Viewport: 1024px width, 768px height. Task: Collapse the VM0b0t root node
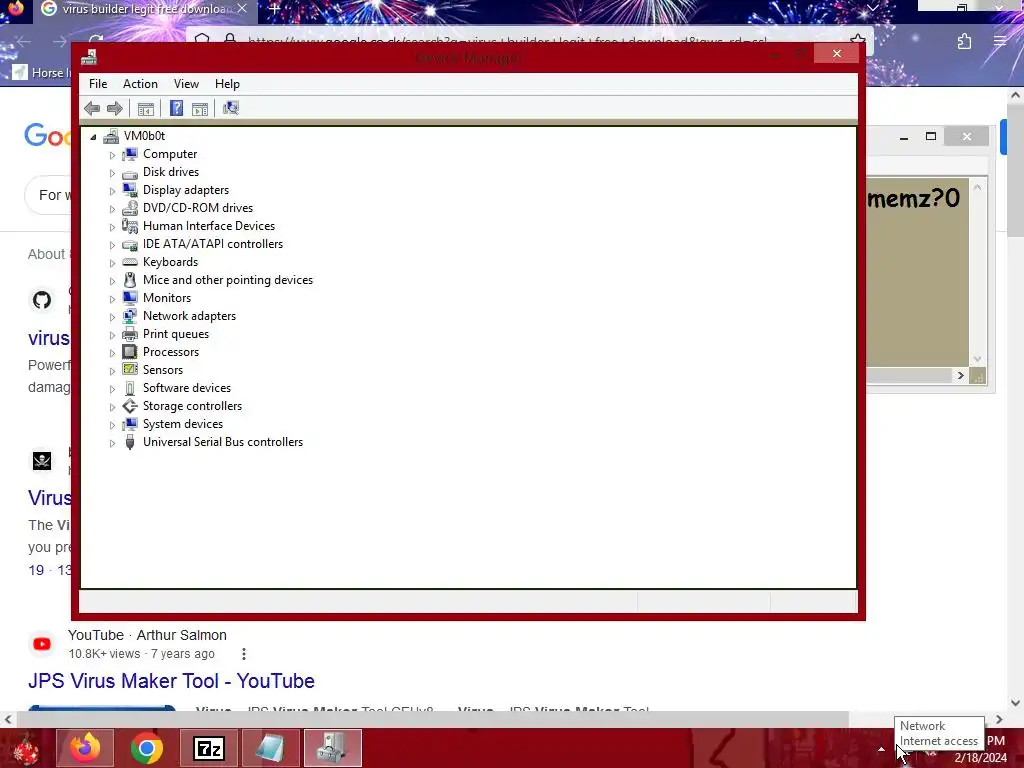(93, 136)
